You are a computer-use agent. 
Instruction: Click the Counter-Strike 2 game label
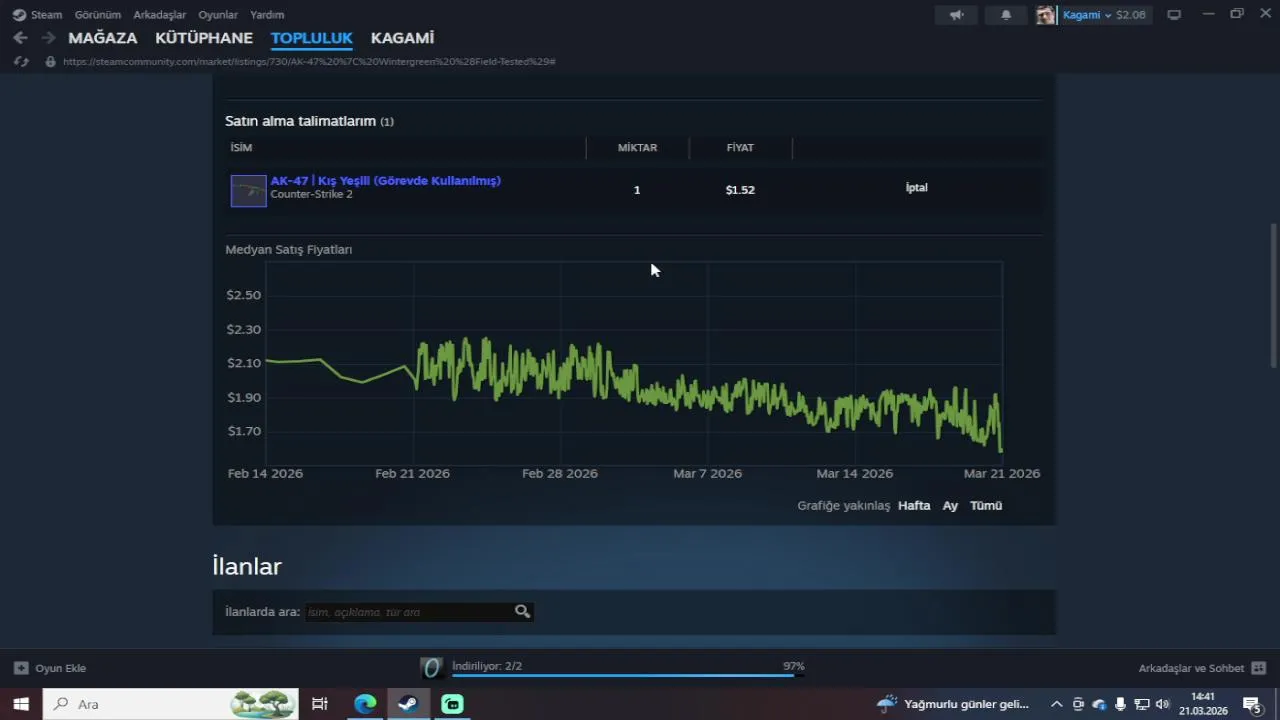coord(311,194)
